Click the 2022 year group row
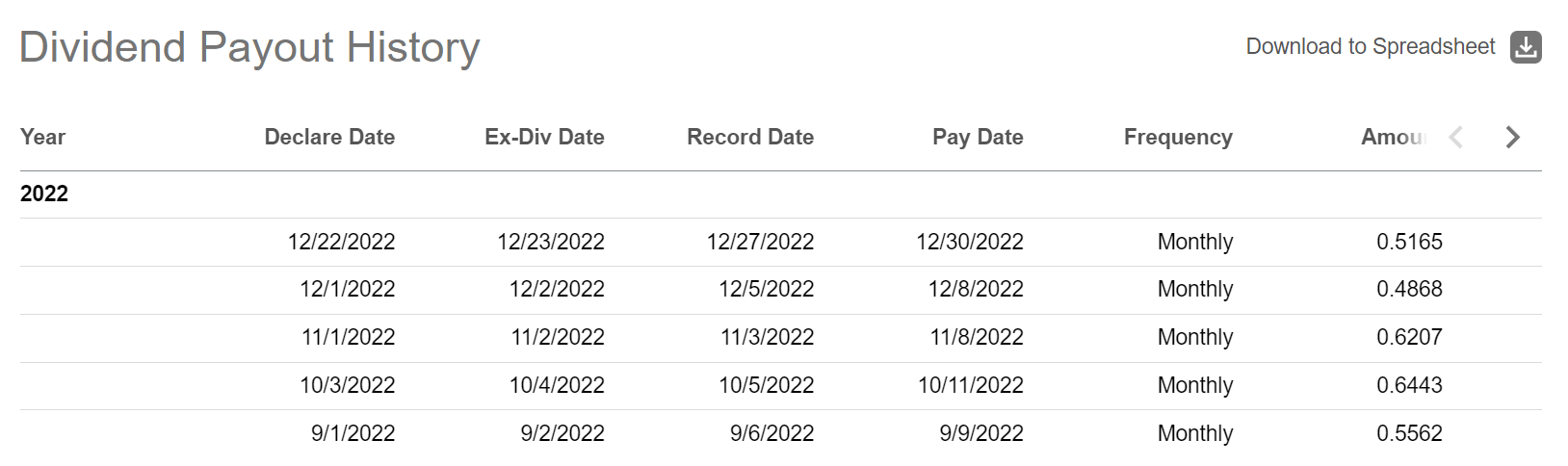Viewport: 1568px width, 466px height. tap(44, 194)
